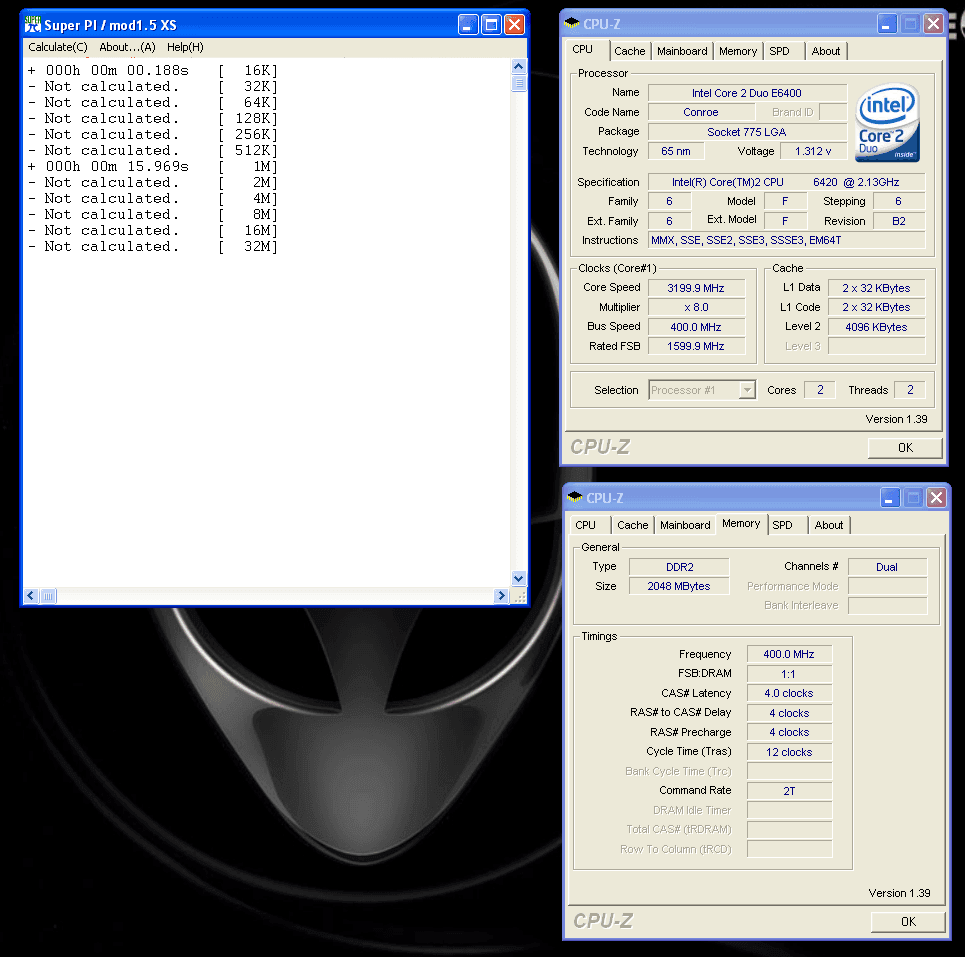Click the chip icon in top CPU-Z title bar
Image resolution: width=965 pixels, height=957 pixels.
[572, 23]
